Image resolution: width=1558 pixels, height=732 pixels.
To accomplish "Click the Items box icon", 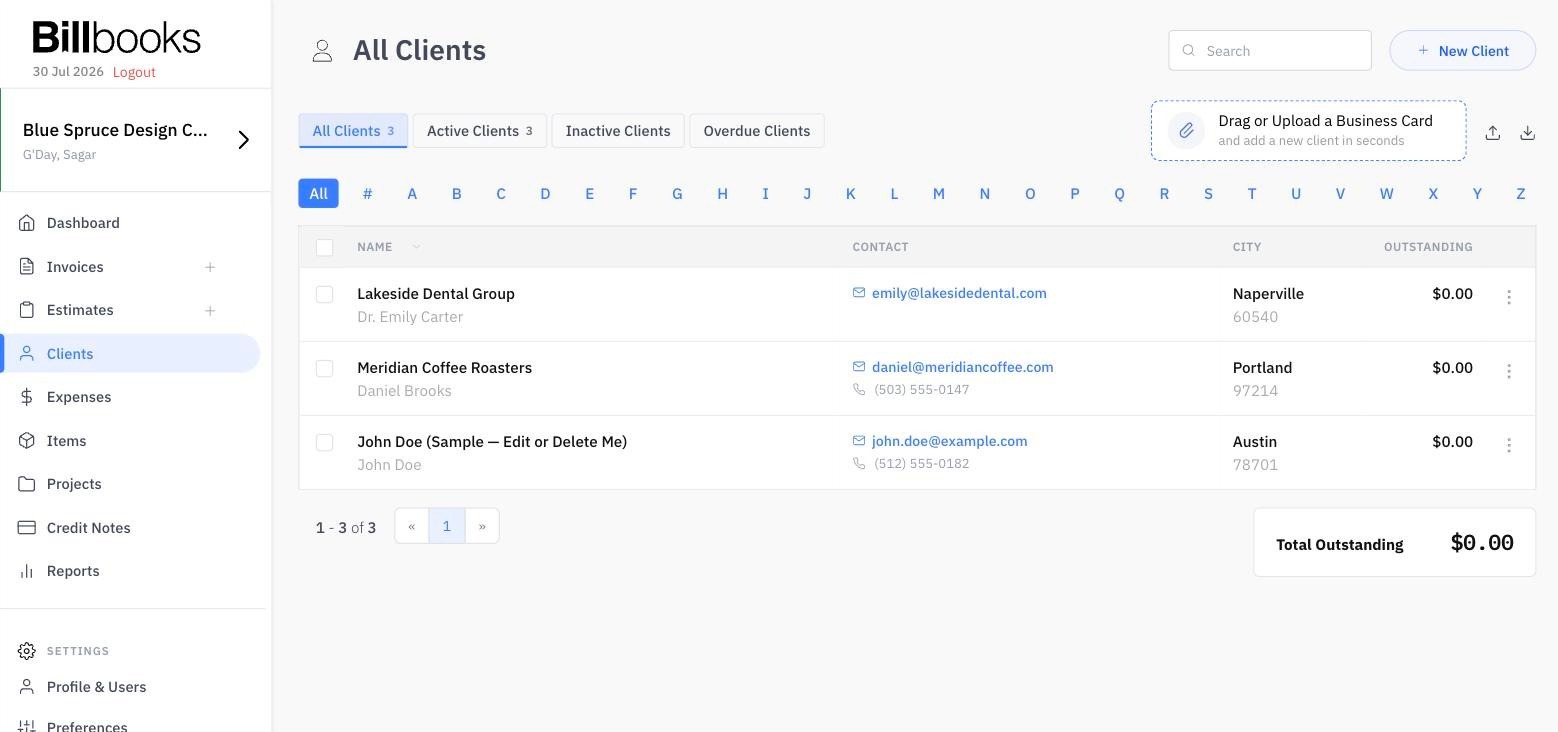I will point(27,441).
